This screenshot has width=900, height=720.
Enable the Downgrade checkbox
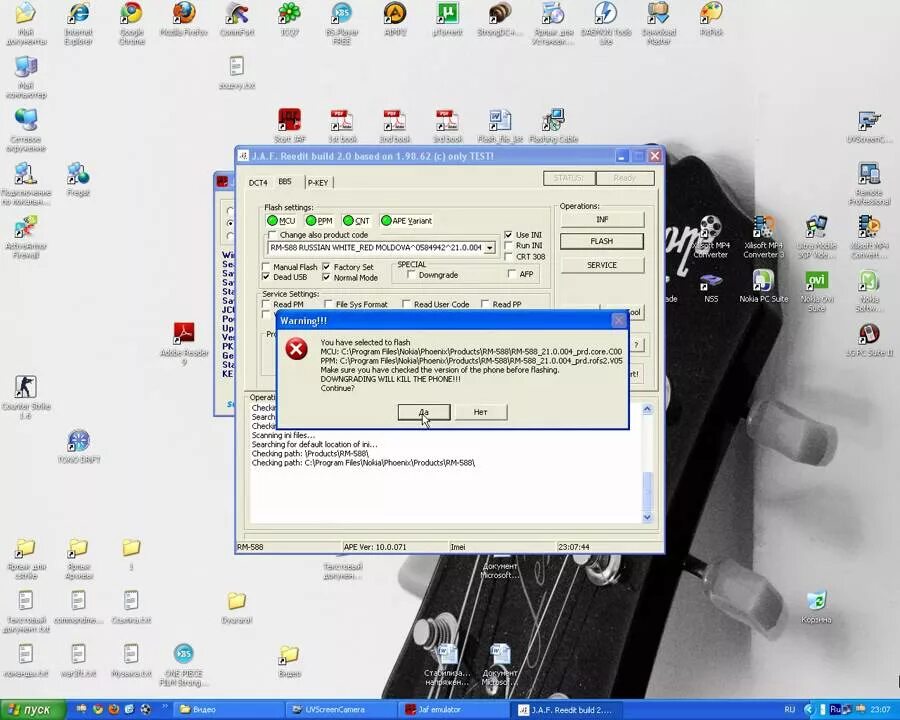[x=411, y=275]
